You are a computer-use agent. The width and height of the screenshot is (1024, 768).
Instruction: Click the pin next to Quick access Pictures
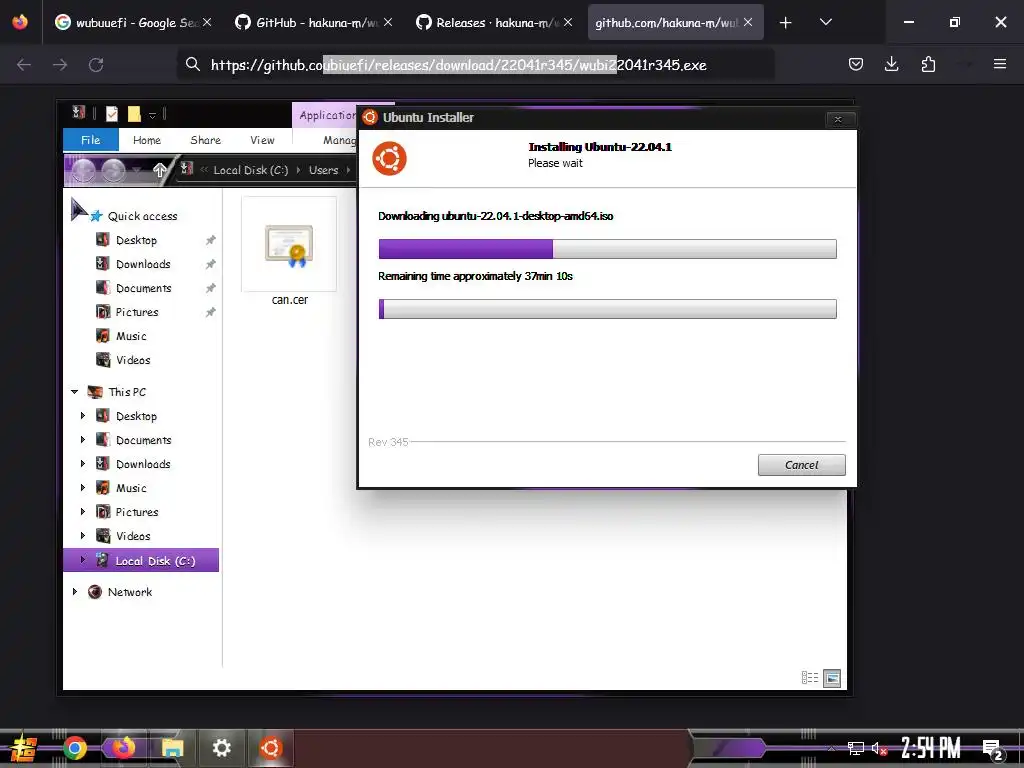coord(210,312)
